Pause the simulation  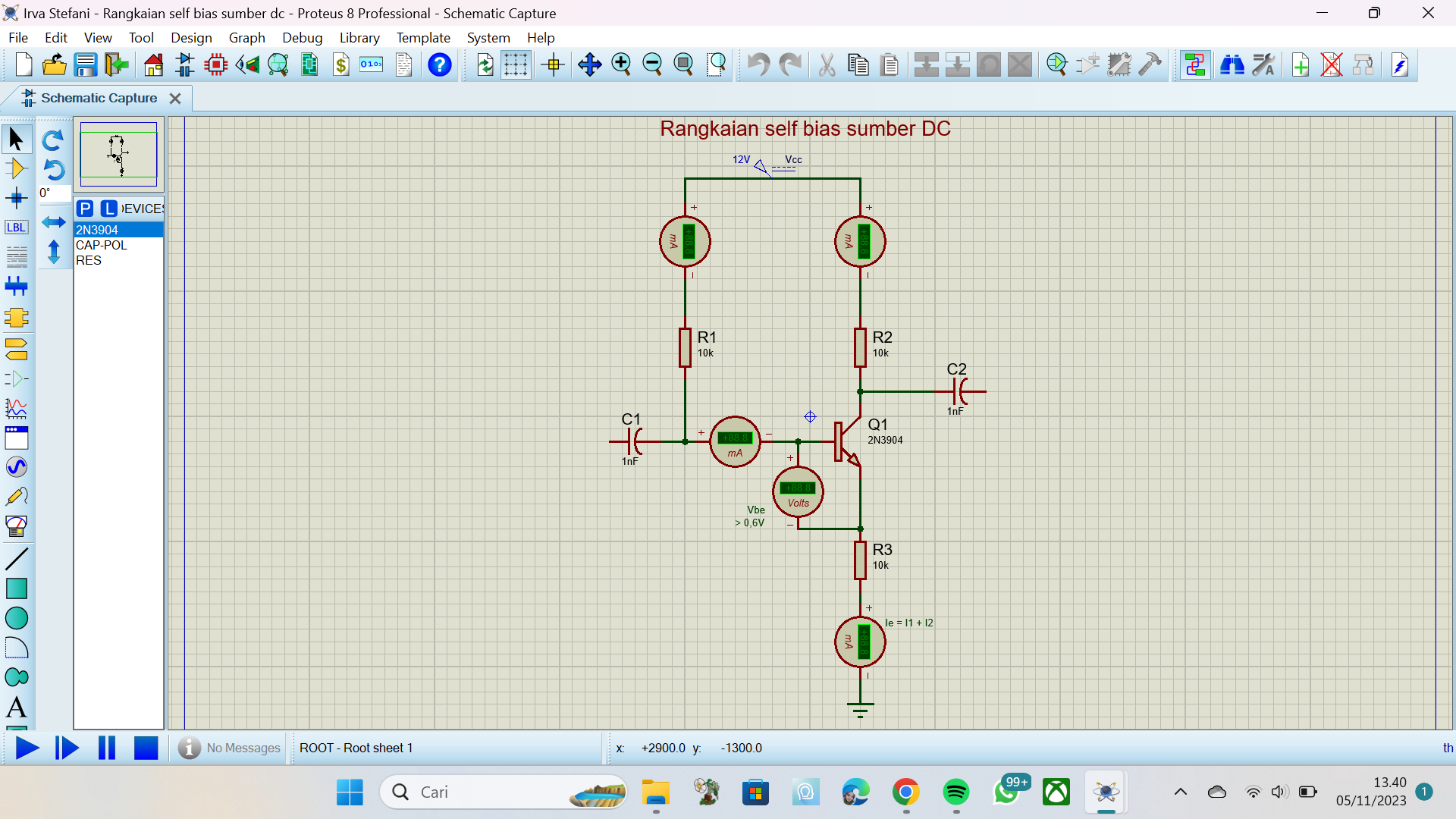click(107, 748)
